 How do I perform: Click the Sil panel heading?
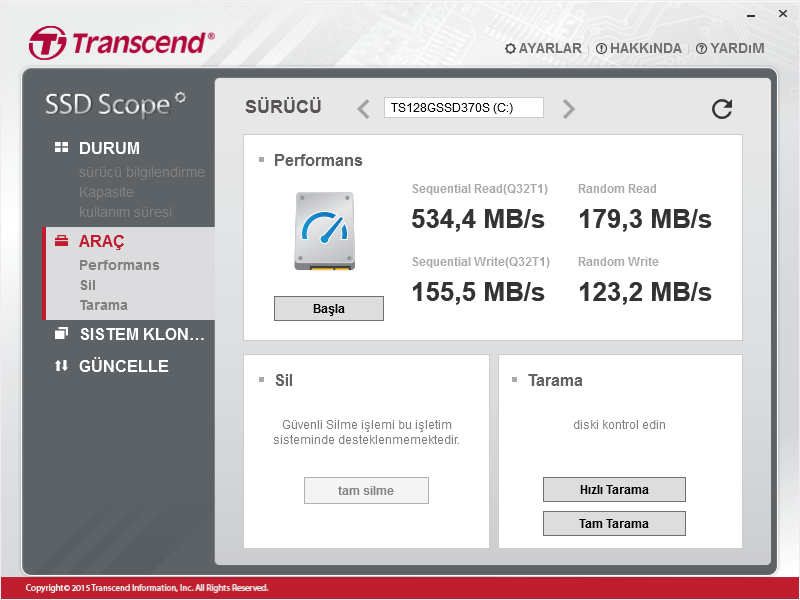(284, 381)
